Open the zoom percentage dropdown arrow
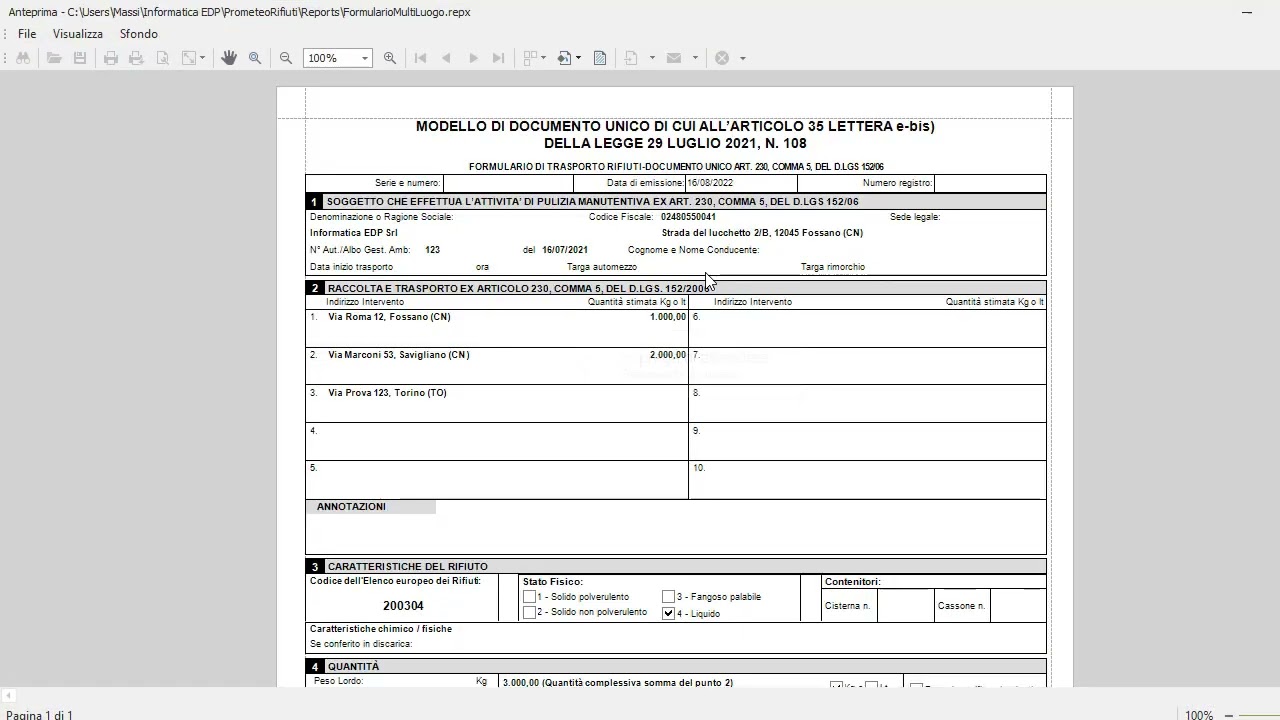1280x720 pixels. pyautogui.click(x=365, y=58)
